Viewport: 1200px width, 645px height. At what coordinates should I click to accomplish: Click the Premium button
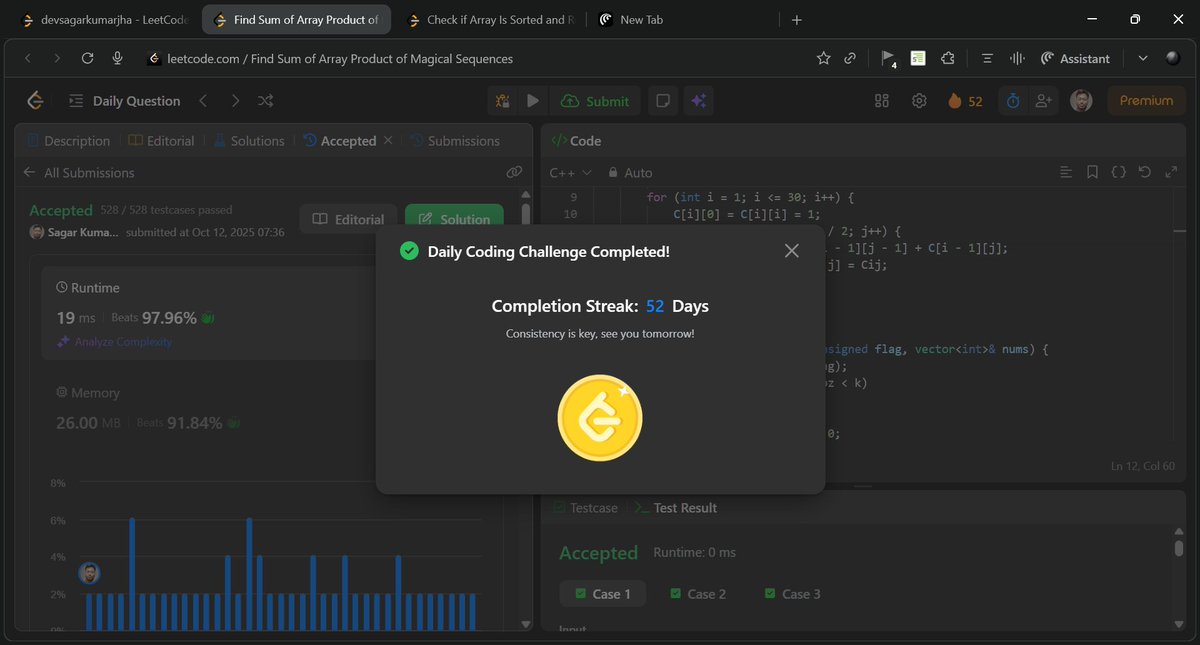coord(1146,101)
